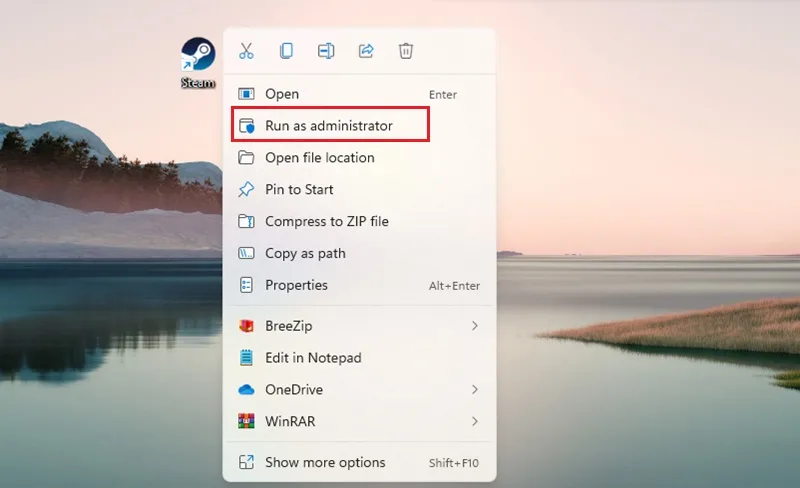Click the Cut scissors icon
Viewport: 800px width, 488px height.
click(246, 51)
